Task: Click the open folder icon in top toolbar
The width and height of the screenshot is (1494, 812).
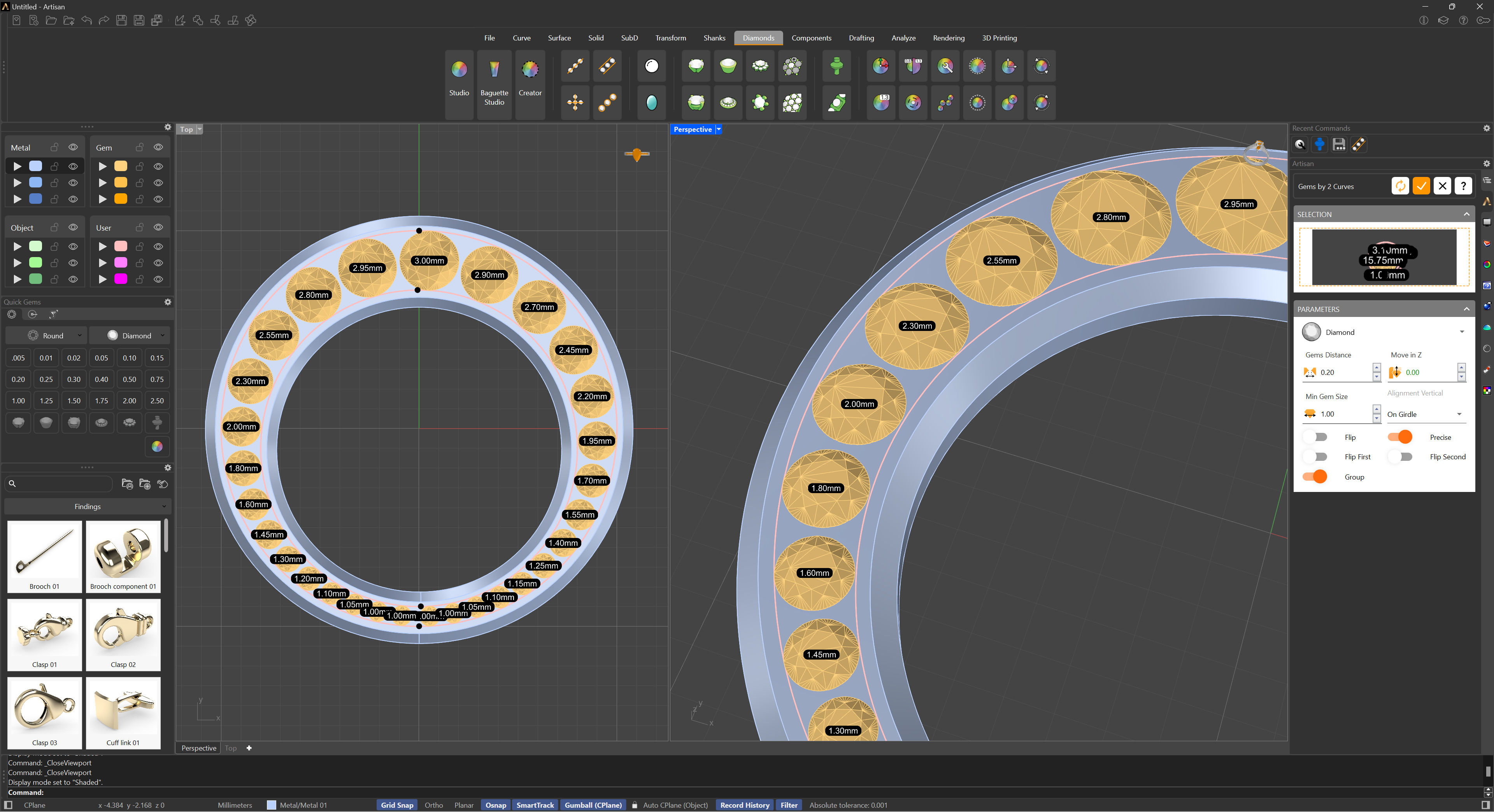Action: pyautogui.click(x=51, y=20)
